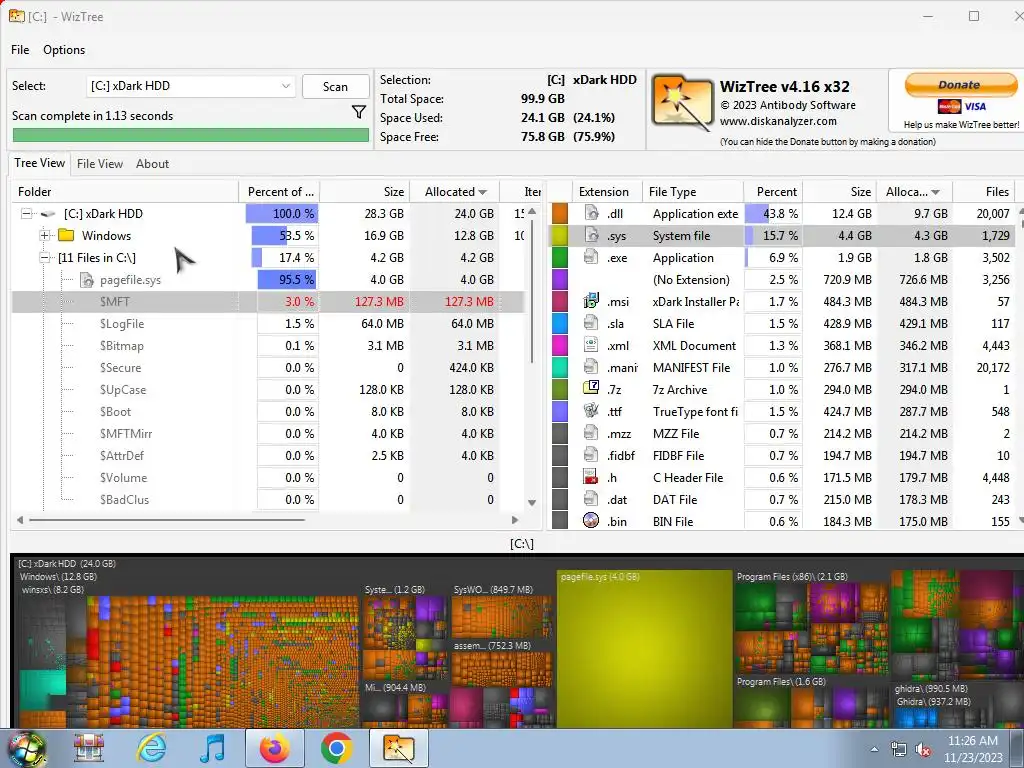This screenshot has width=1024, height=768.
Task: Click the Windows folder icon in tree
Action: pyautogui.click(x=66, y=235)
